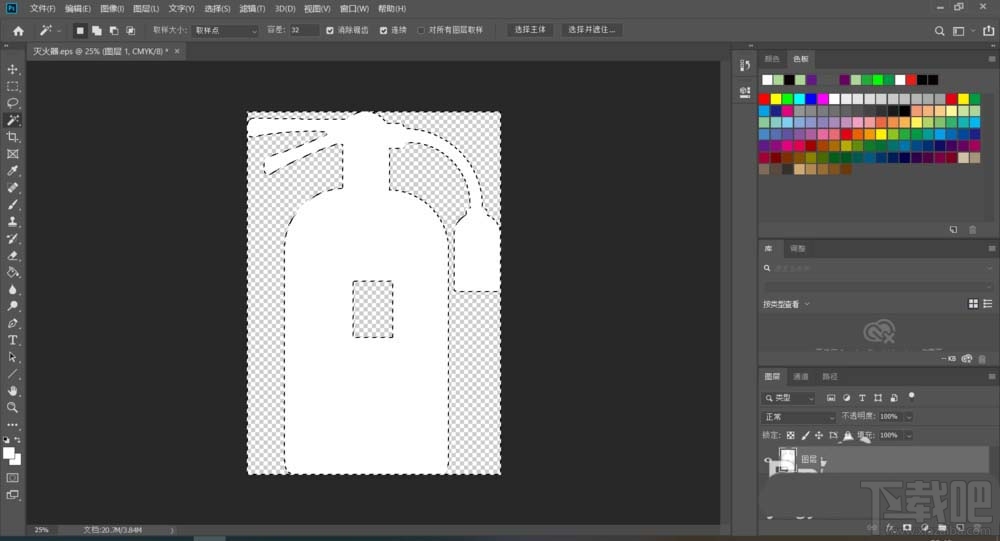Toggle lock transparent pixels
Viewport: 1000px width, 541px height.
coord(790,435)
